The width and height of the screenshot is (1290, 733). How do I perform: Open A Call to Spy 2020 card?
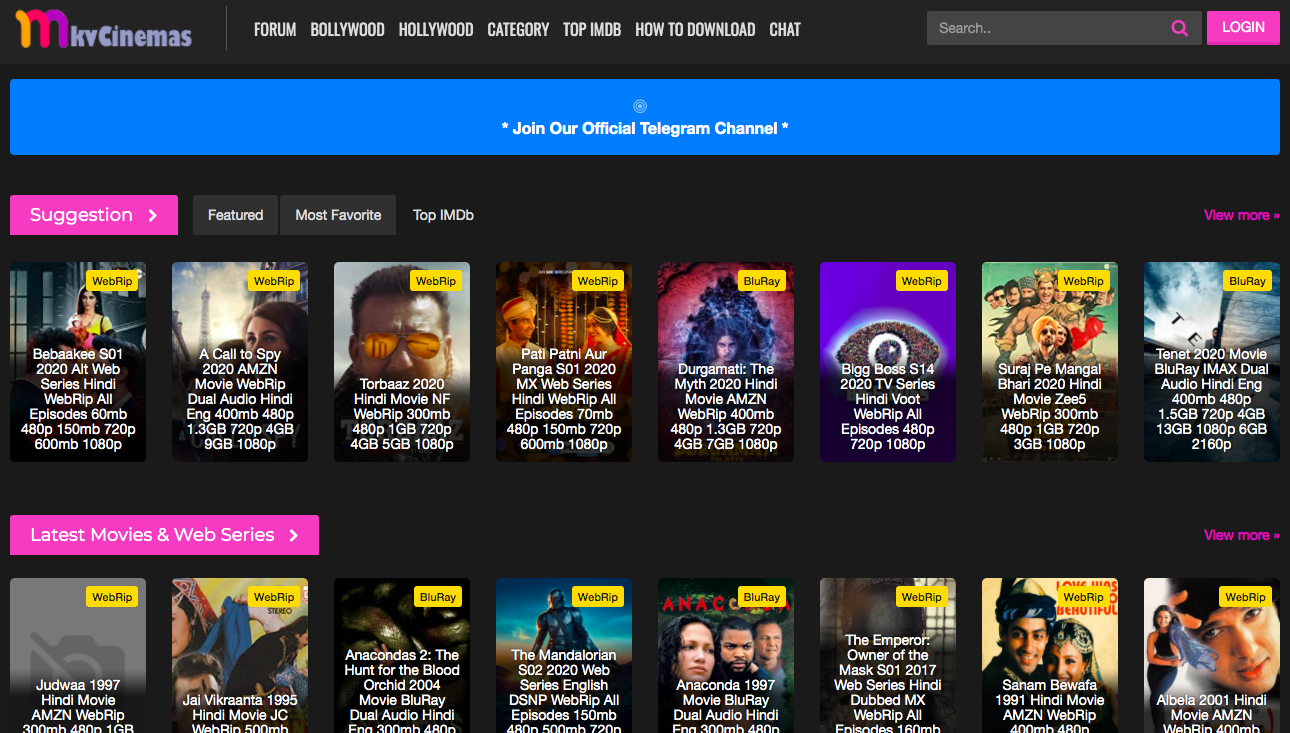(x=240, y=362)
